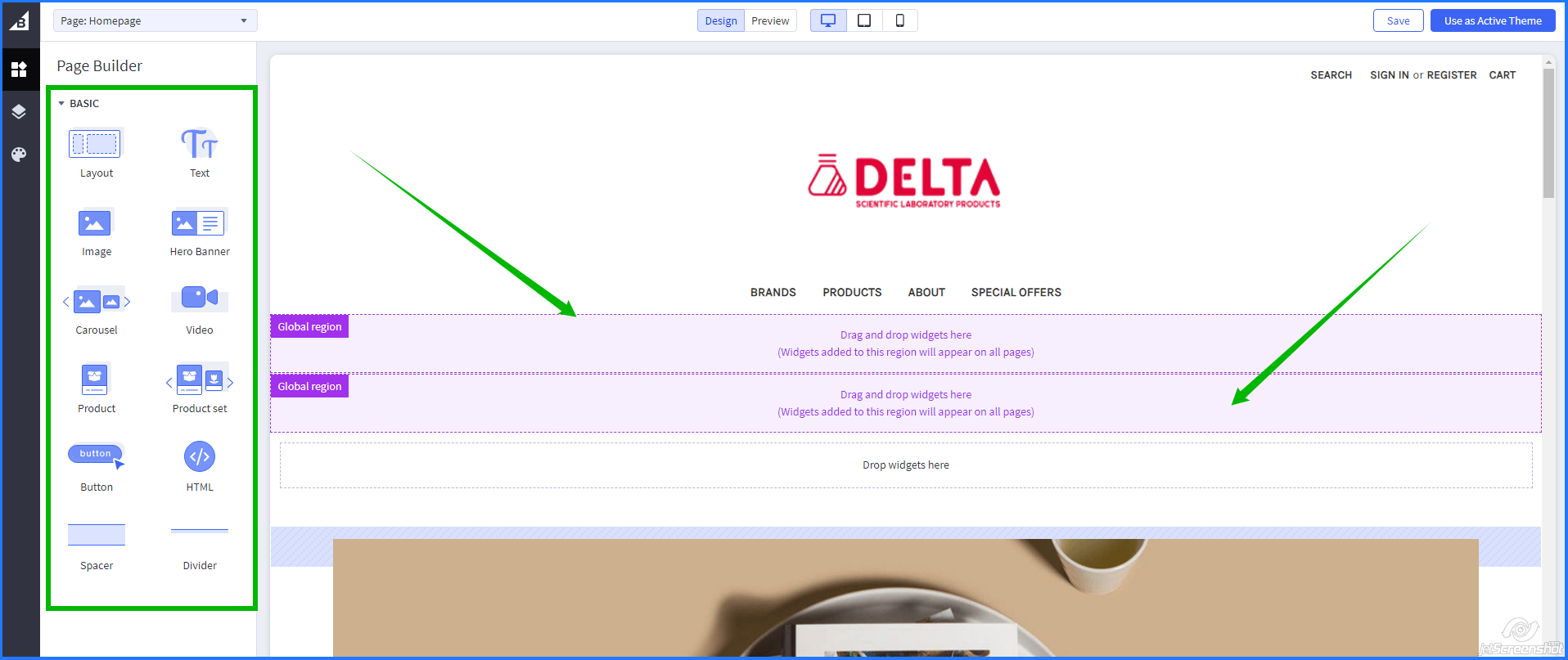Select the HTML widget icon
Viewport: 1568px width, 660px height.
[199, 456]
